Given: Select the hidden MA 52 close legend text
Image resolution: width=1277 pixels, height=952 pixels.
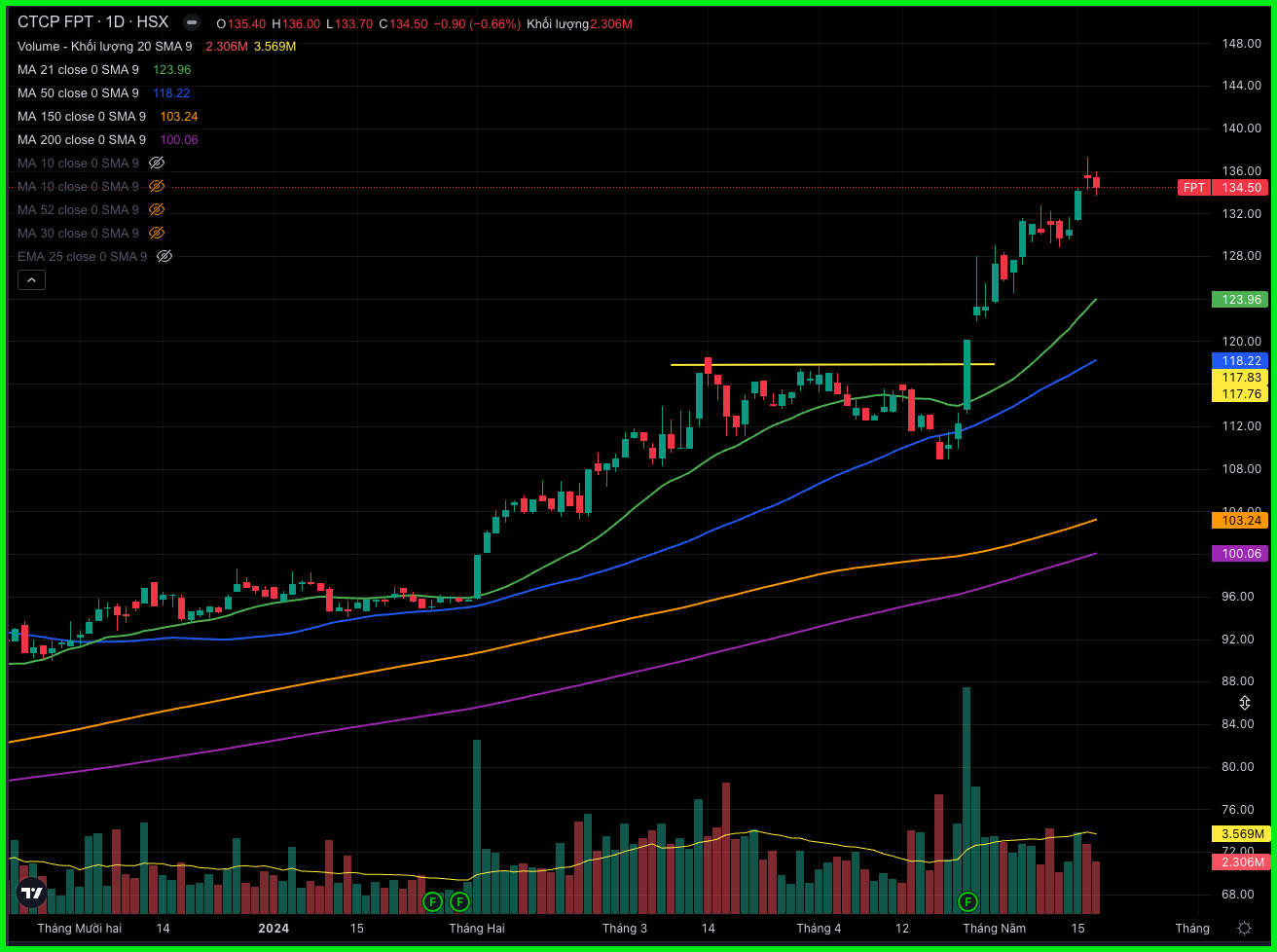Looking at the screenshot, I should point(78,210).
